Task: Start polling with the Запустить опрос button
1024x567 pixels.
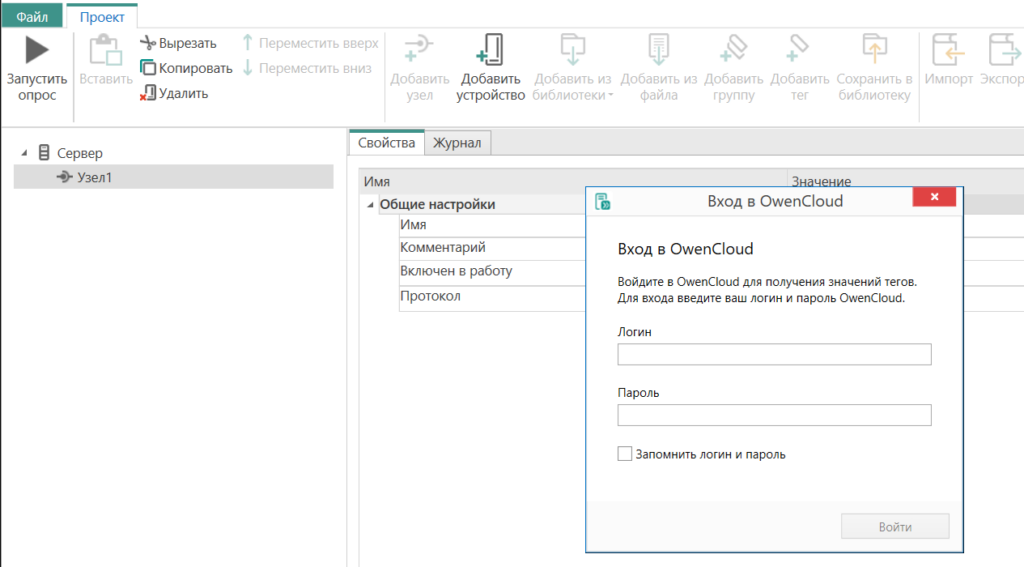Action: pyautogui.click(x=37, y=68)
